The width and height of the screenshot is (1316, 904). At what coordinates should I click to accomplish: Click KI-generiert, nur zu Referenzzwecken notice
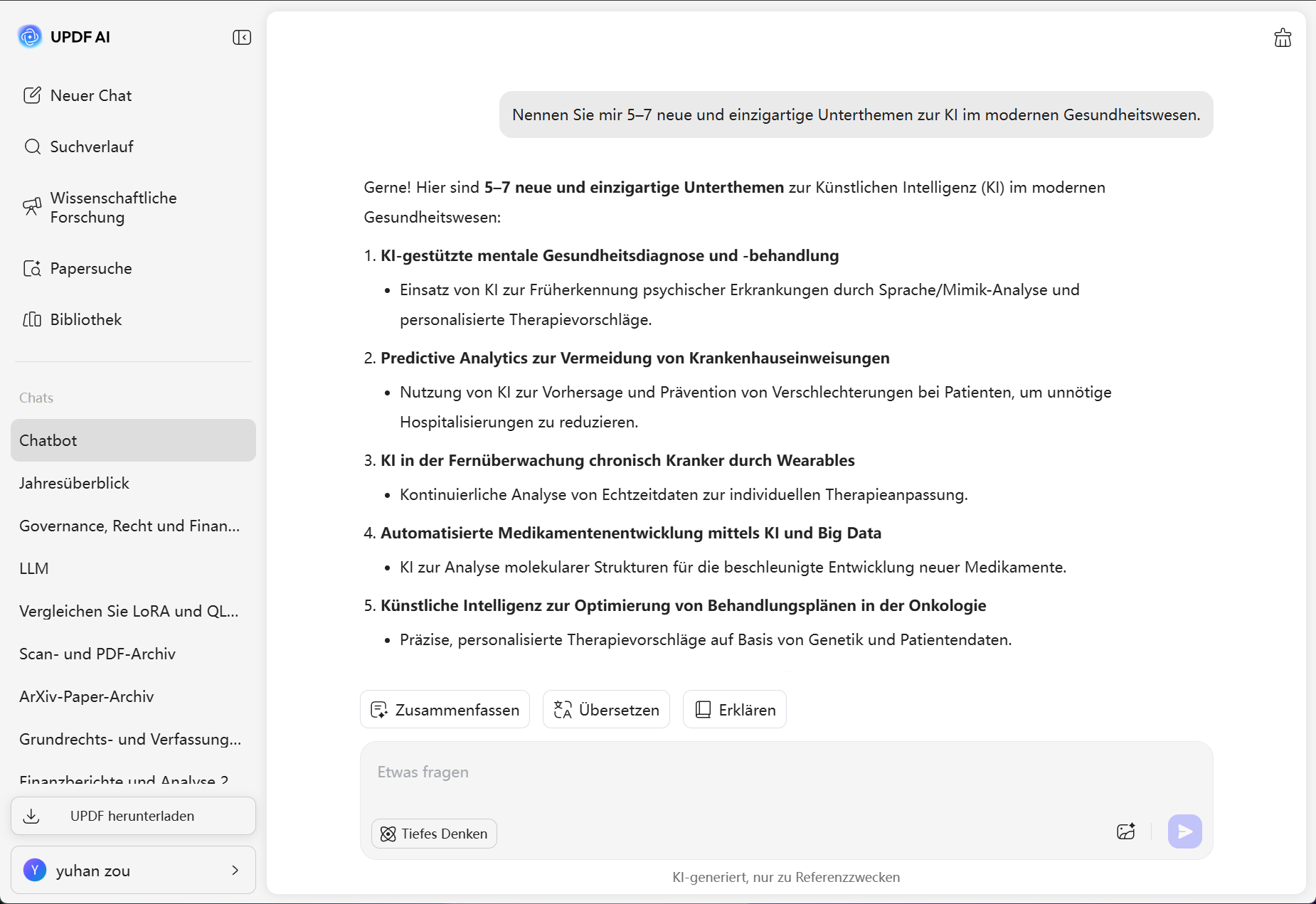tap(786, 877)
